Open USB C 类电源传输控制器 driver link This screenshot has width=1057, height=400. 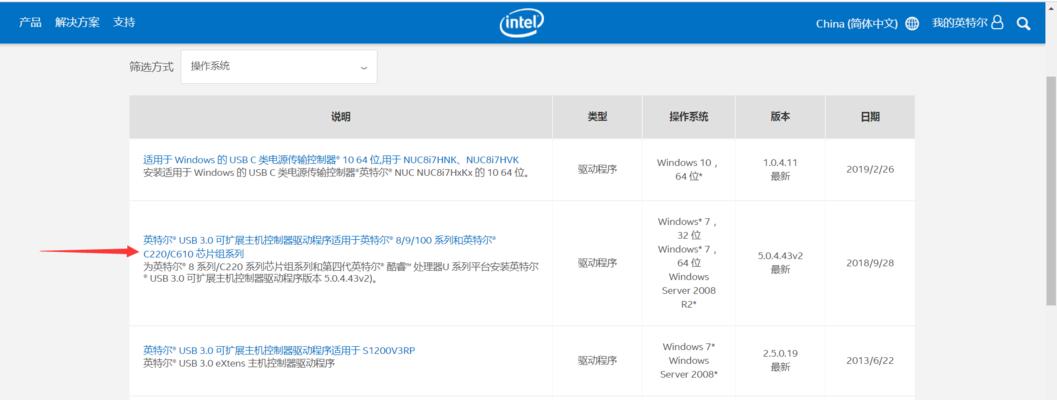point(331,160)
